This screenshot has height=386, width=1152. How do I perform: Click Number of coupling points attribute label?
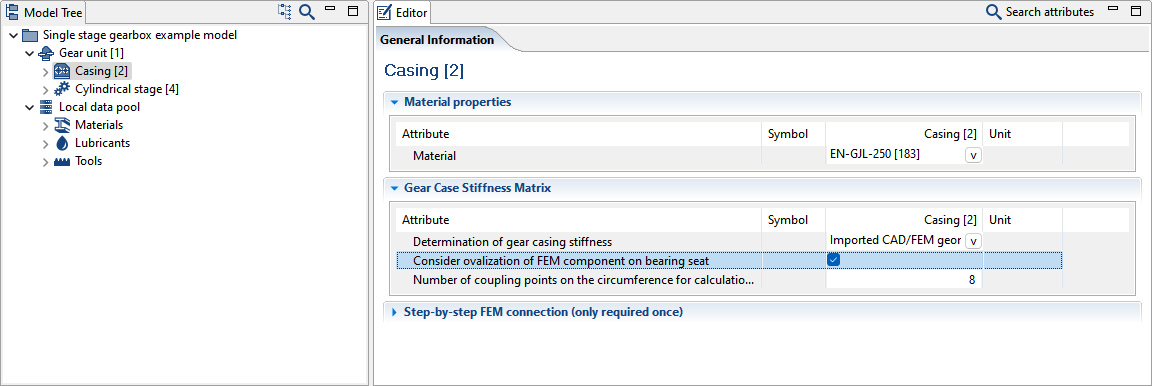(x=583, y=279)
